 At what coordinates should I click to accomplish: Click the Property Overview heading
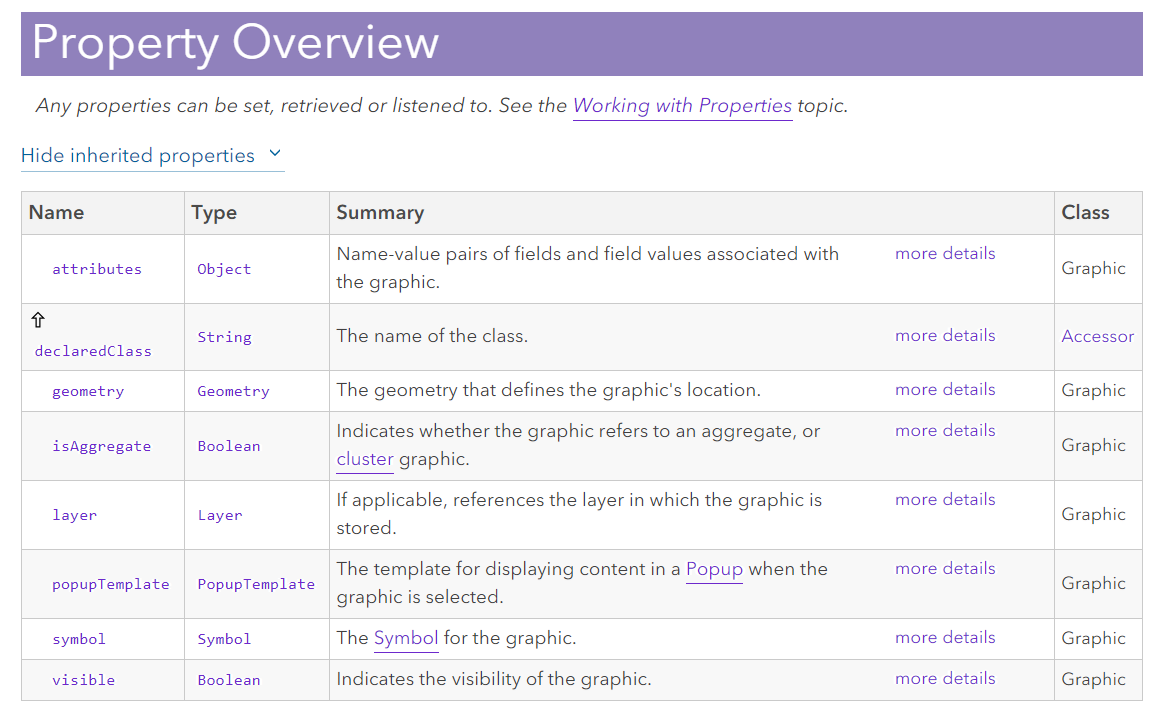pos(235,43)
